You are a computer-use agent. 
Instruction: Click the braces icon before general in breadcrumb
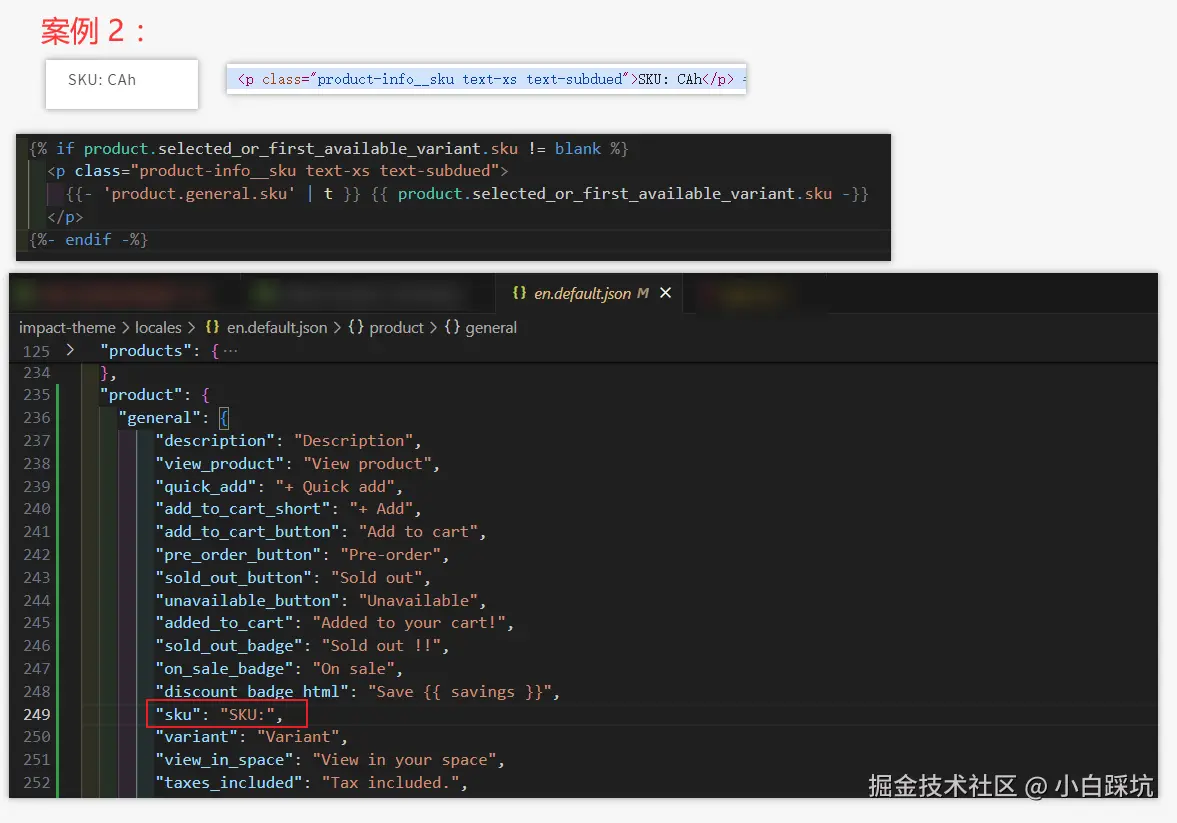coord(452,327)
